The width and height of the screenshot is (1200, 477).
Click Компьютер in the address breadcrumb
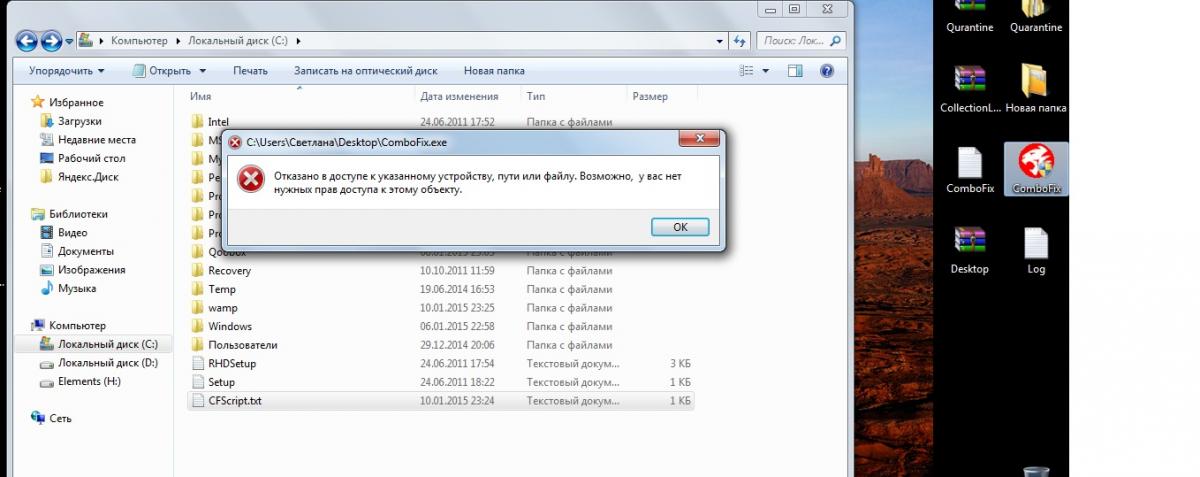(139, 41)
